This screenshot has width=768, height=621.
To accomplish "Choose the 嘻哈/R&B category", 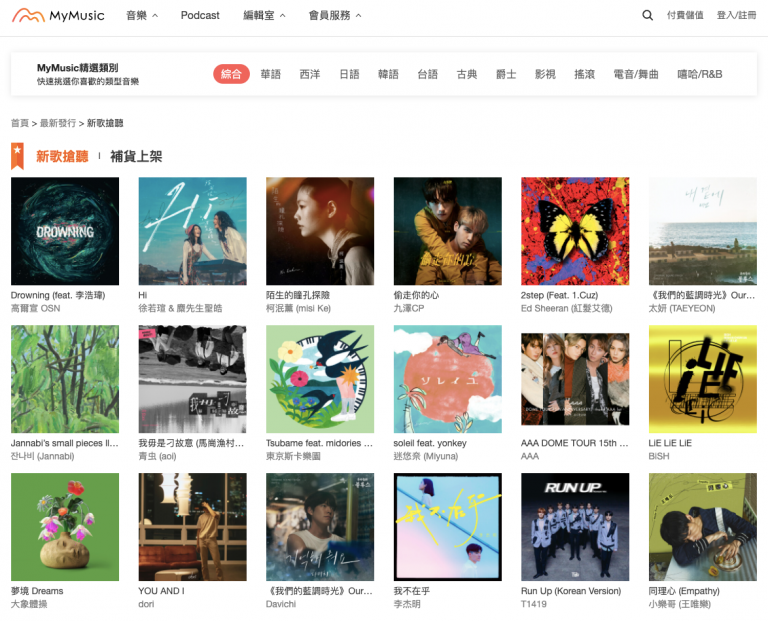I will click(x=699, y=74).
